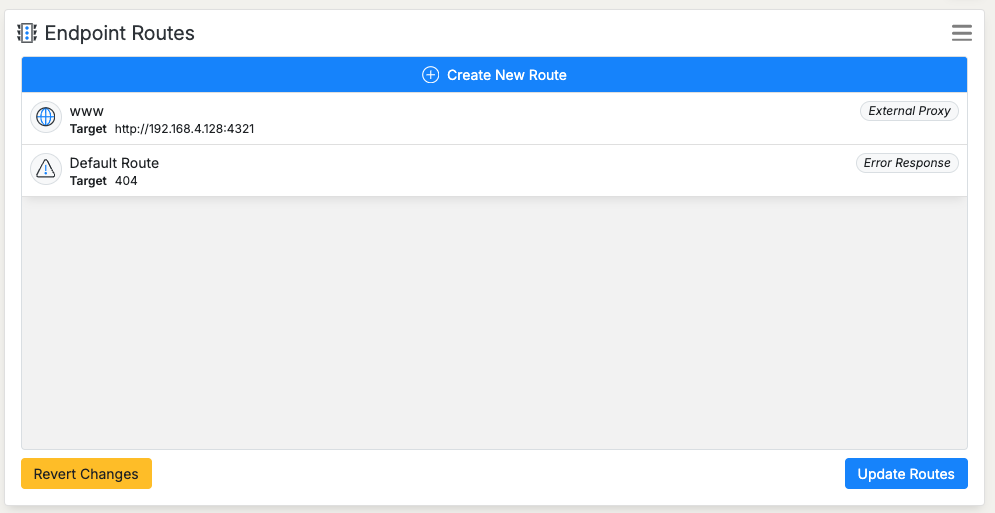995x513 pixels.
Task: Open the hamburger menu icon
Action: click(x=961, y=33)
